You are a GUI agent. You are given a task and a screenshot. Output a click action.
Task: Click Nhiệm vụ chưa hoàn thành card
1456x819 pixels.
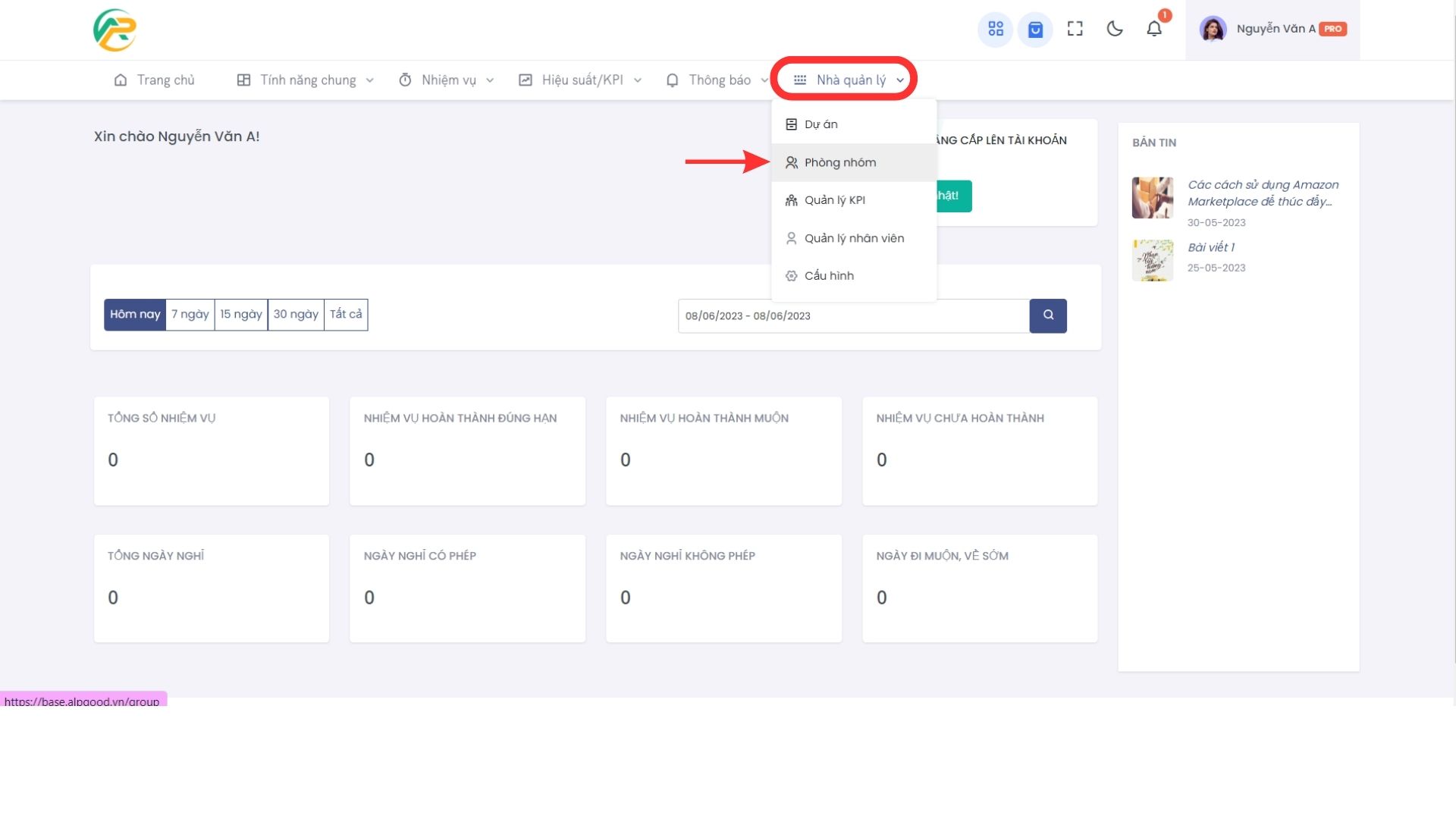pos(980,451)
